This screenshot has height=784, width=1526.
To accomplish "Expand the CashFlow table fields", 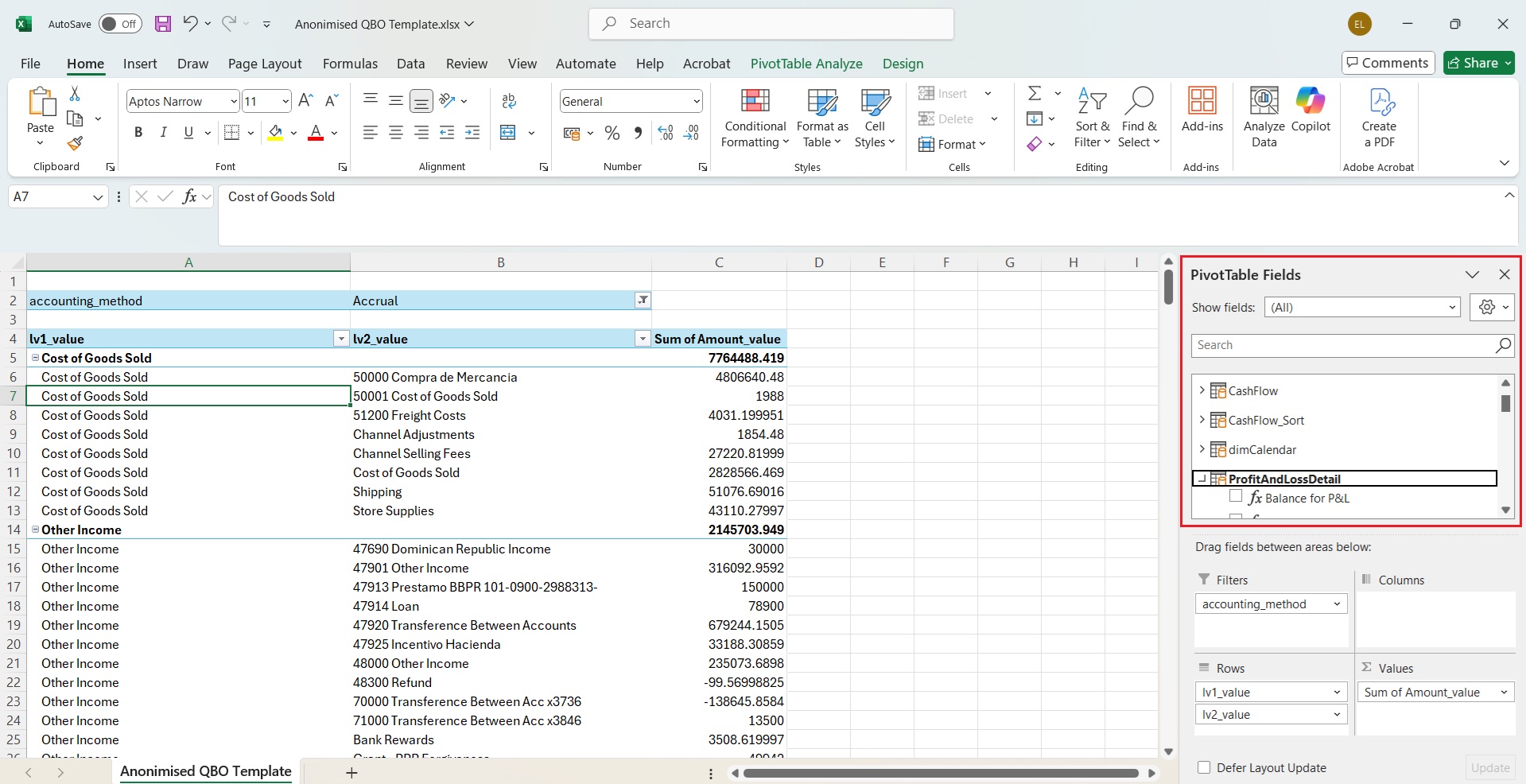I will (1202, 390).
